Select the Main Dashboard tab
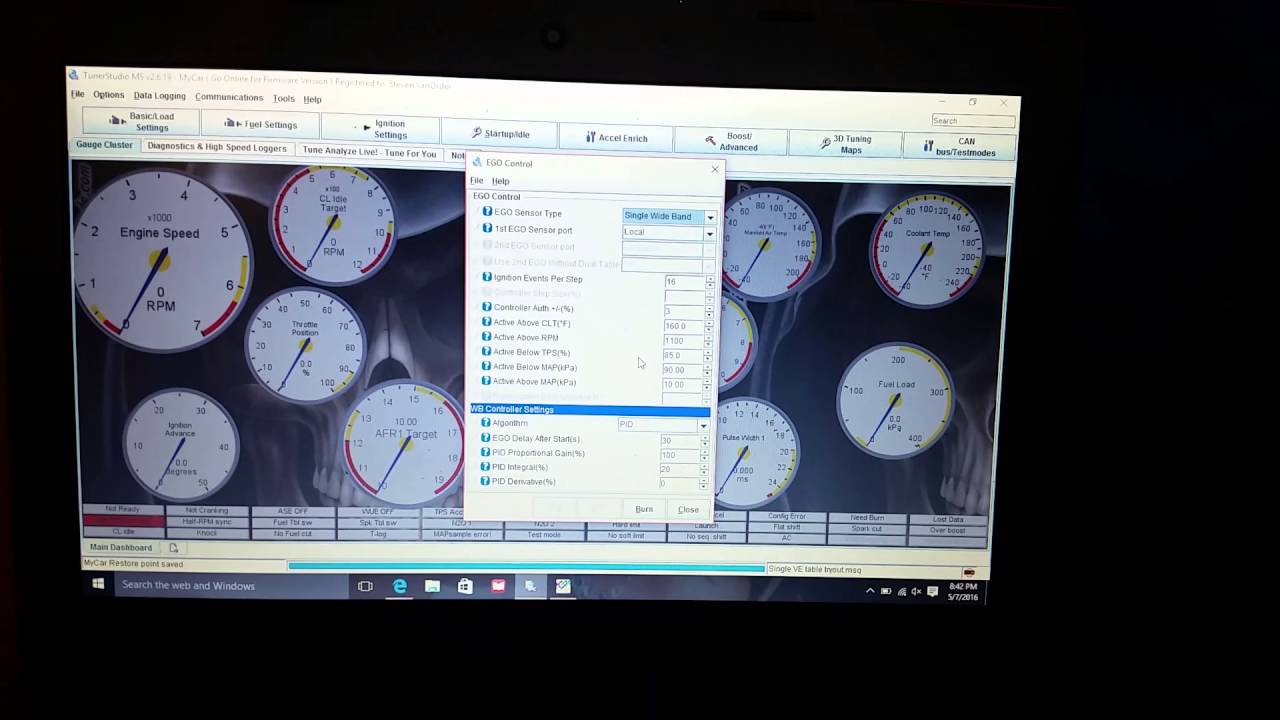 (x=121, y=548)
